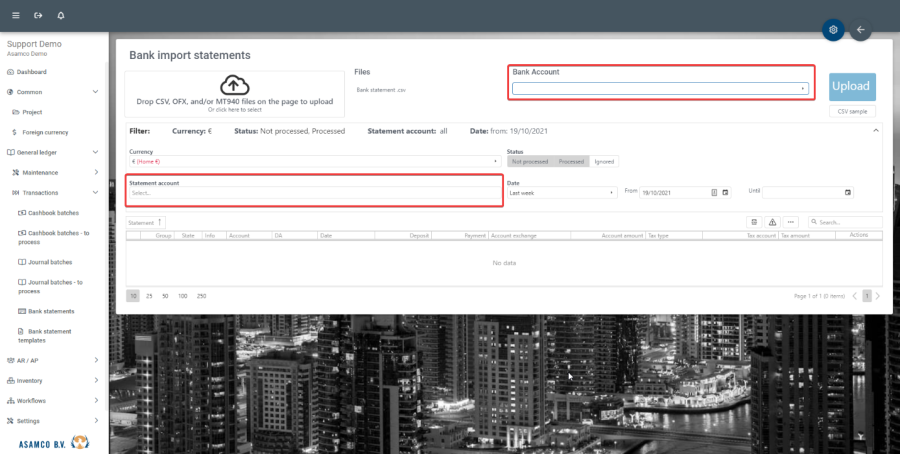
Task: Toggle the Ignored status filter
Action: click(604, 161)
